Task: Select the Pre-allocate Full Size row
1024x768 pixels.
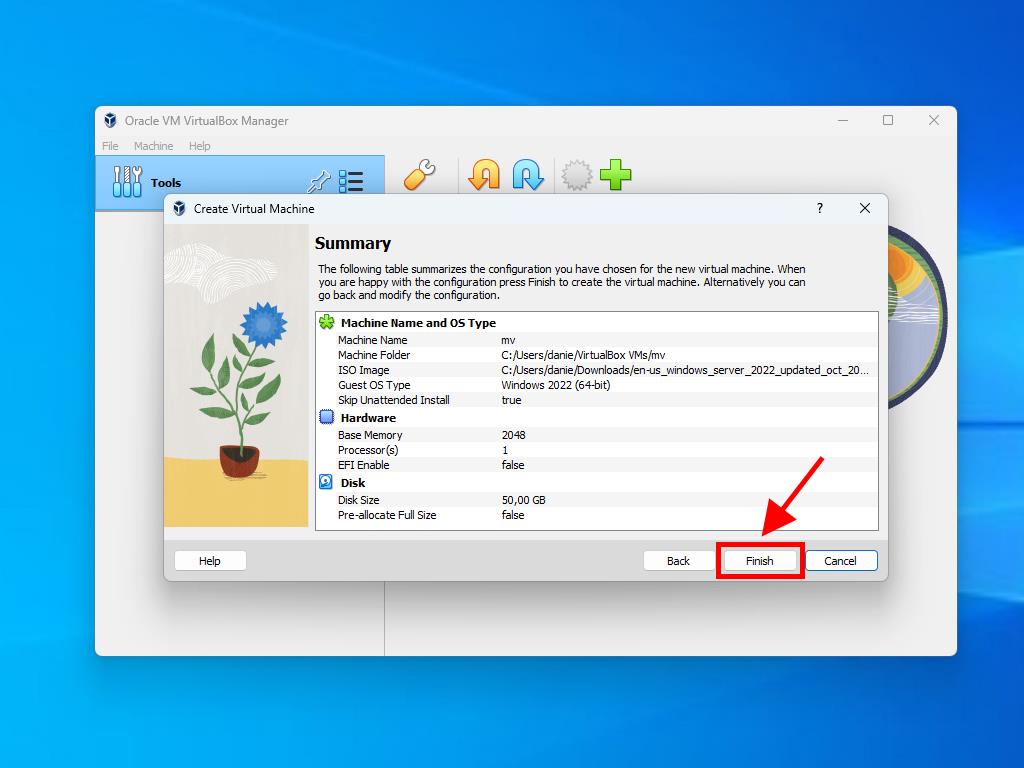Action: [x=596, y=515]
